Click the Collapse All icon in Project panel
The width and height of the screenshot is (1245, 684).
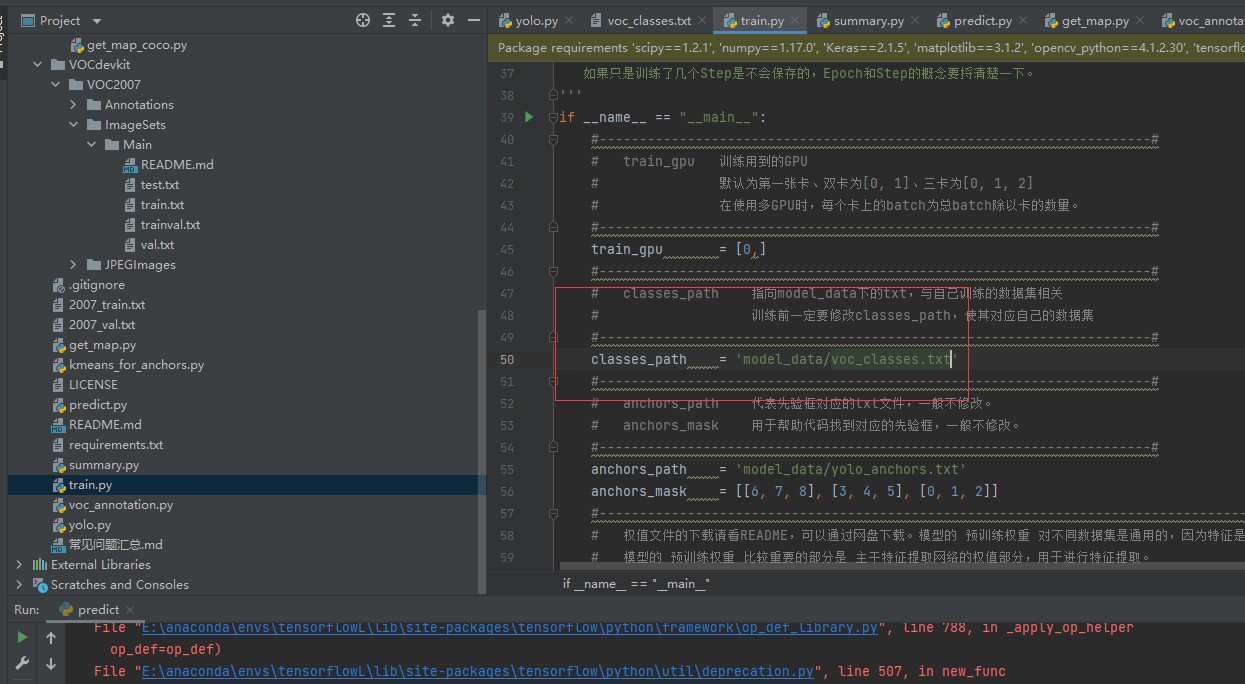coord(415,20)
